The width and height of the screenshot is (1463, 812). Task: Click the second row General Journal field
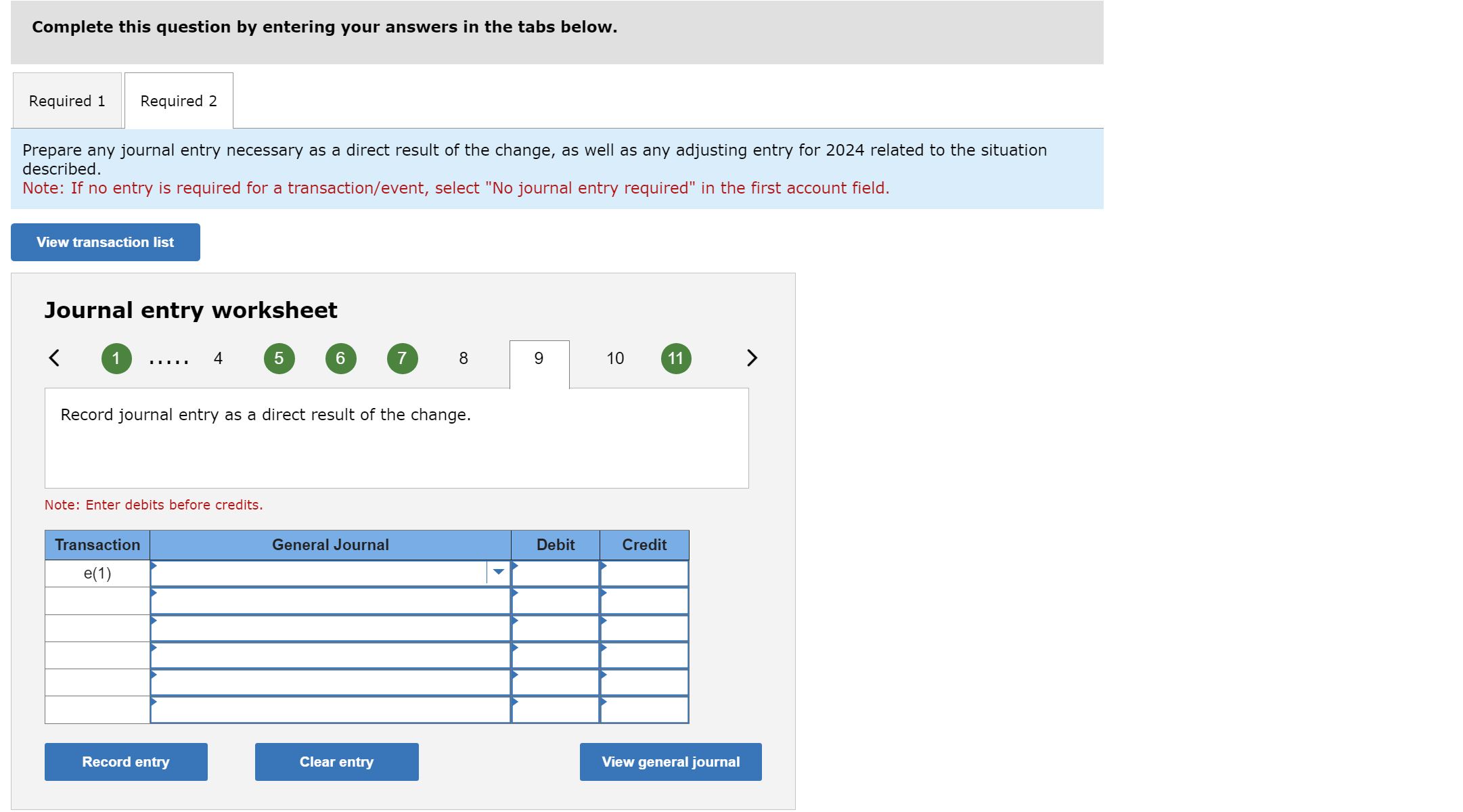coord(330,601)
